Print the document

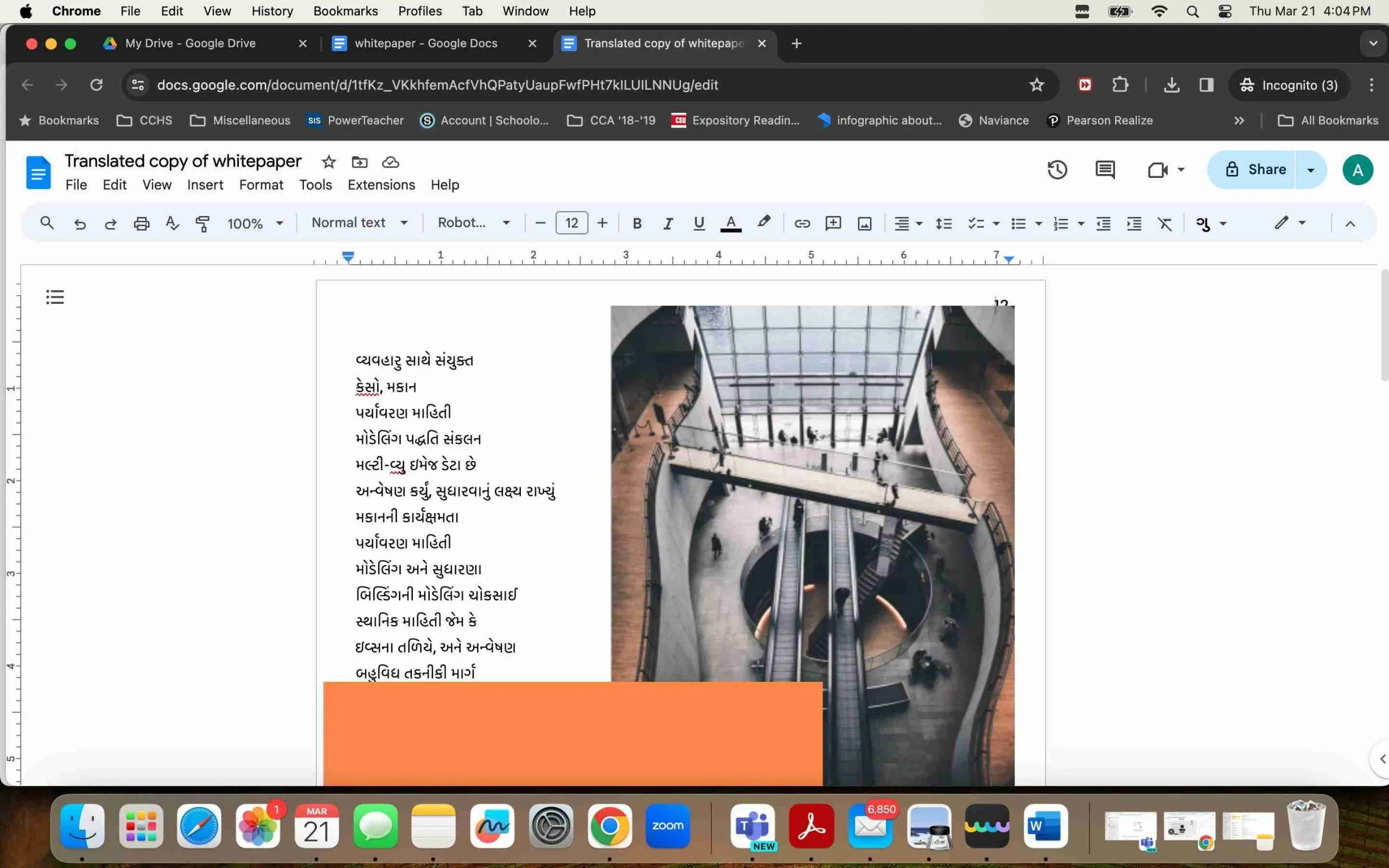[141, 224]
